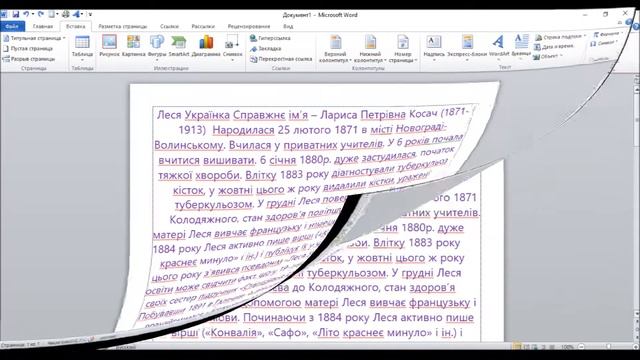This screenshot has width=640, height=360.
Task: Open the Верхний колонтитул header menu
Action: tap(335, 49)
